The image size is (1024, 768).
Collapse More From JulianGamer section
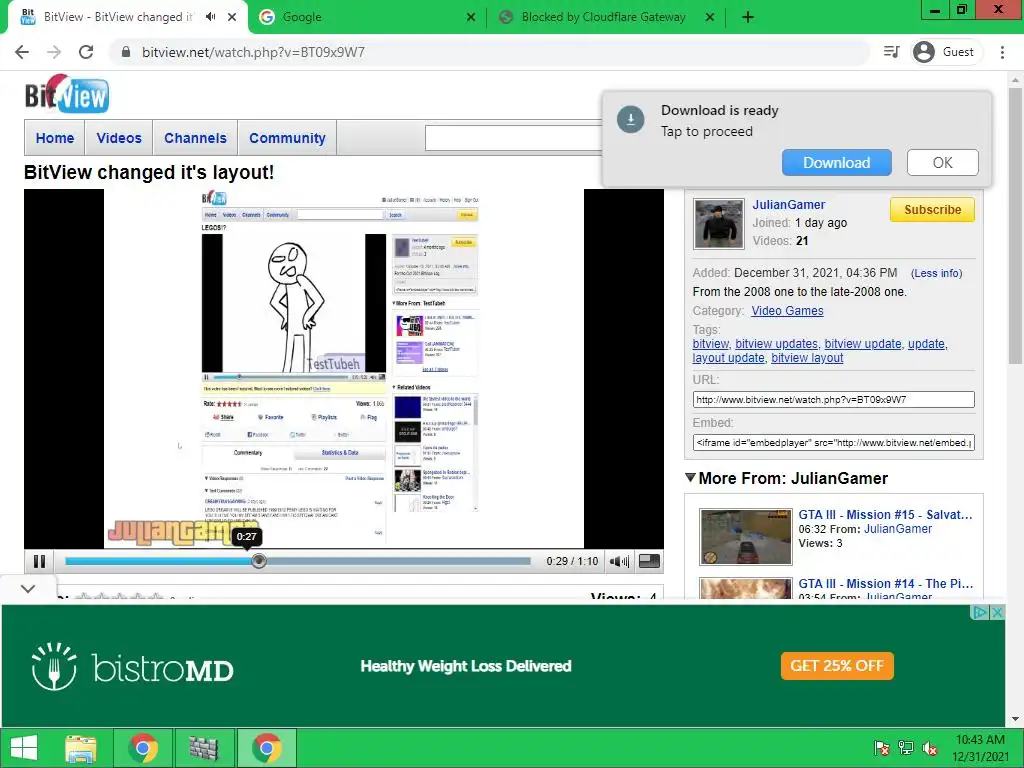(x=690, y=478)
